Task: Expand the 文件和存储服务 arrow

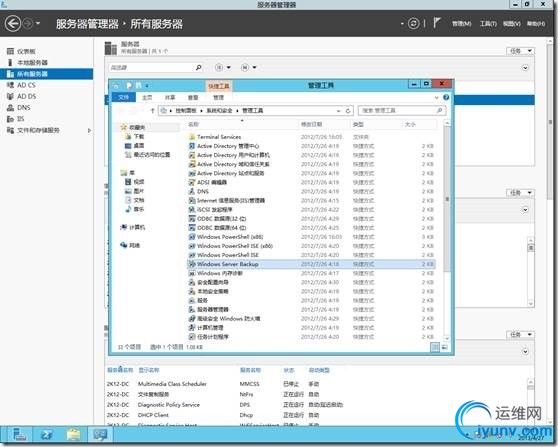Action: (89, 130)
